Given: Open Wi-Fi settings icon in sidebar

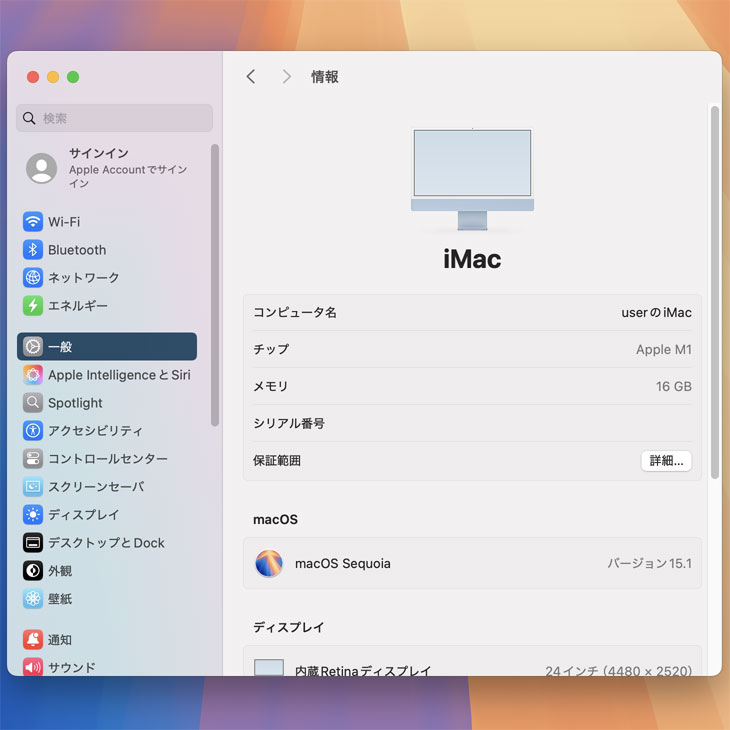Looking at the screenshot, I should [x=33, y=222].
